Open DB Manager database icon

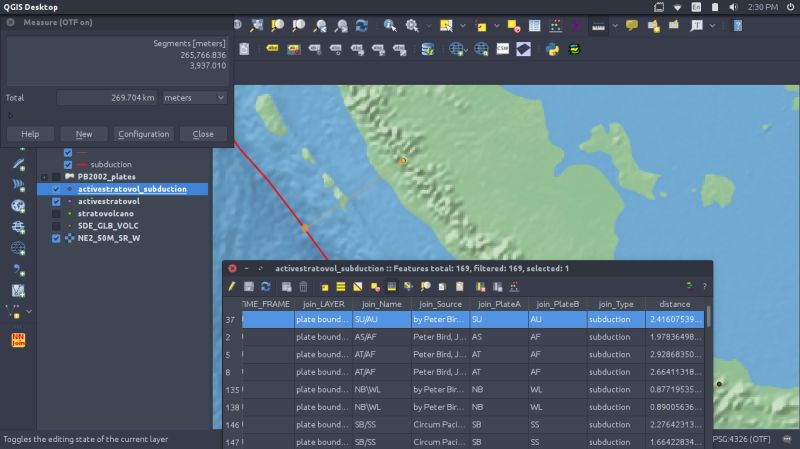[428, 49]
